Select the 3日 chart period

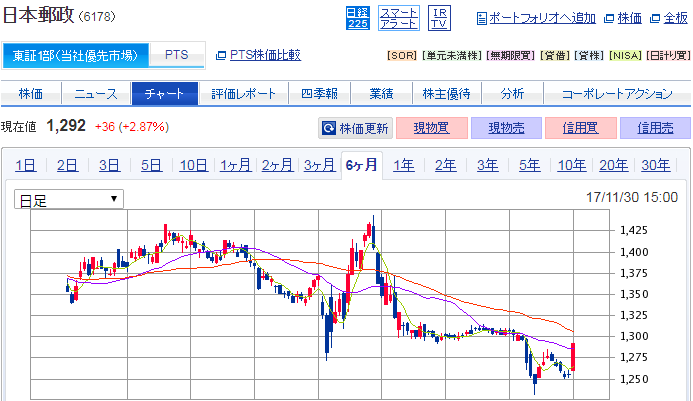109,166
